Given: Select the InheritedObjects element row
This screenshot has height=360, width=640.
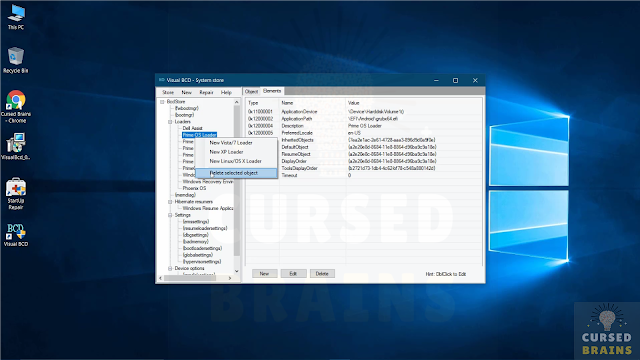Looking at the screenshot, I should coord(364,140).
